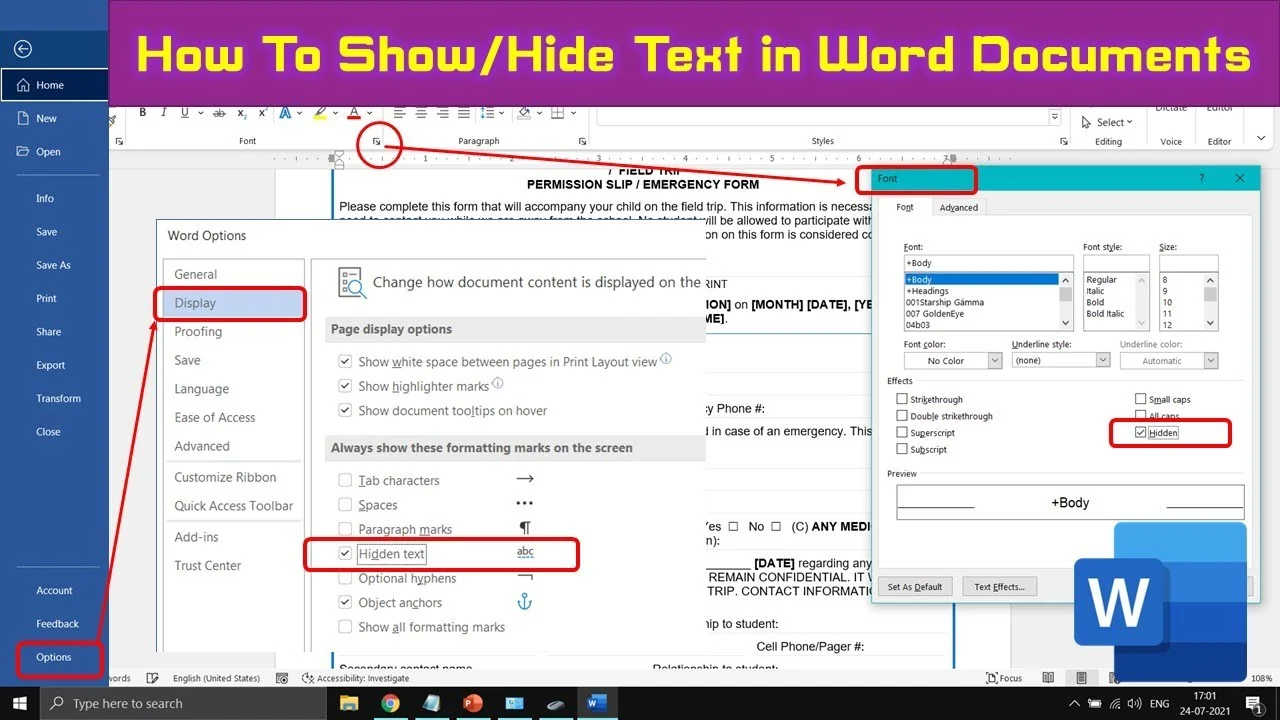Viewport: 1280px width, 720px height.
Task: Apply the red Font Color swatch
Action: tap(354, 113)
